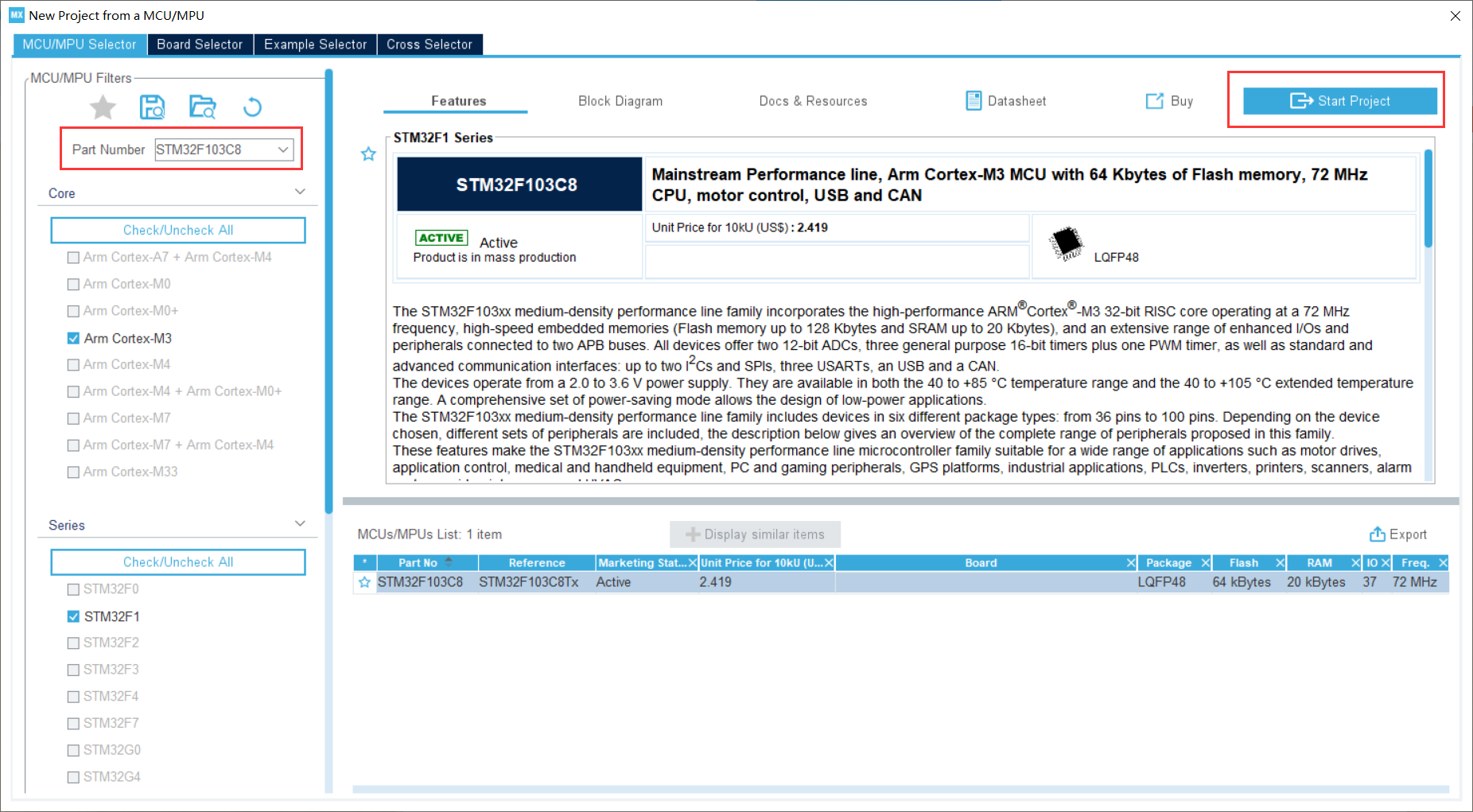Image resolution: width=1473 pixels, height=812 pixels.
Task: Click the star column header
Action: tap(364, 563)
